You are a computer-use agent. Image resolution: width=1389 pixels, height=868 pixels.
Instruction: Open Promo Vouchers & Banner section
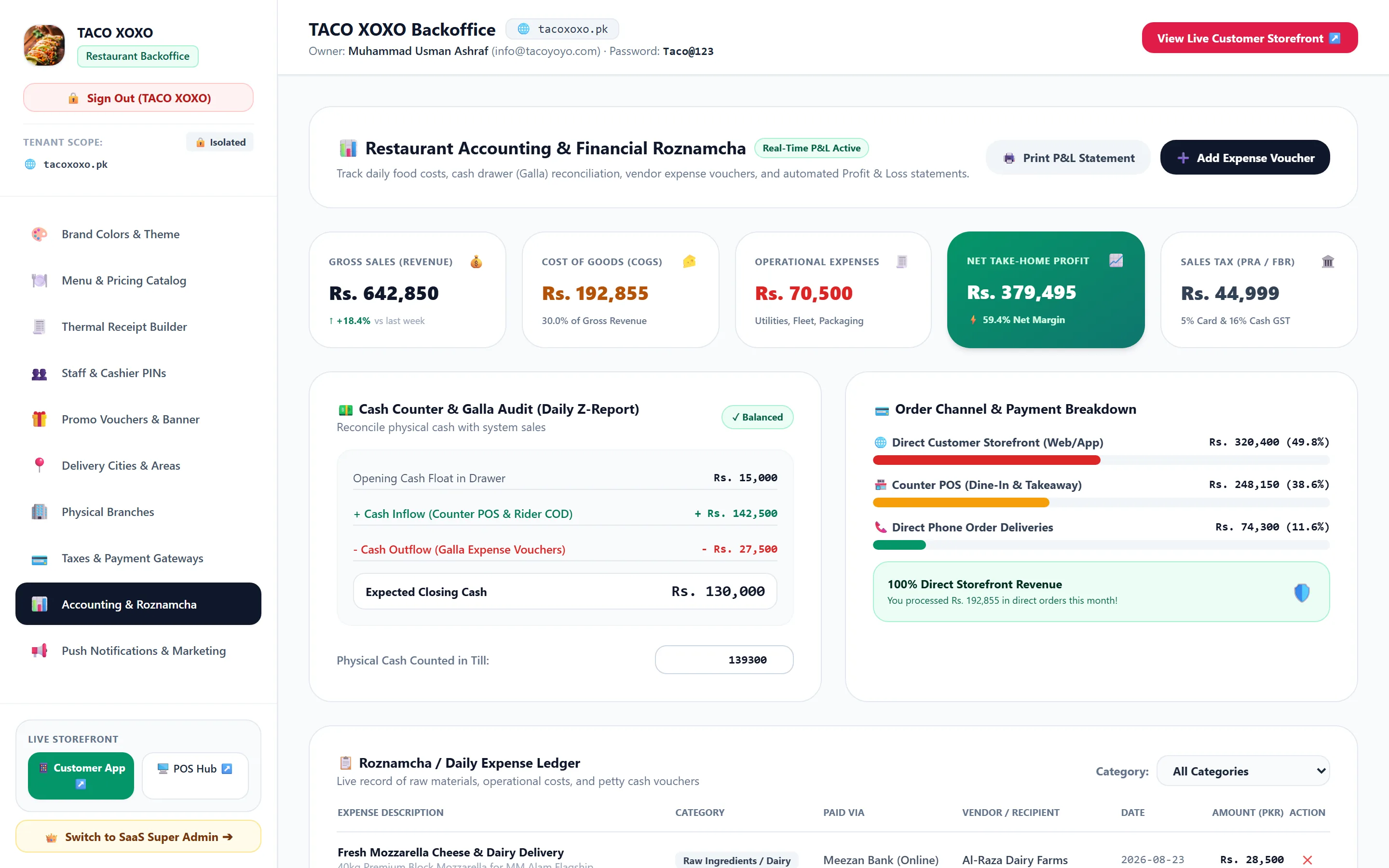138,420
